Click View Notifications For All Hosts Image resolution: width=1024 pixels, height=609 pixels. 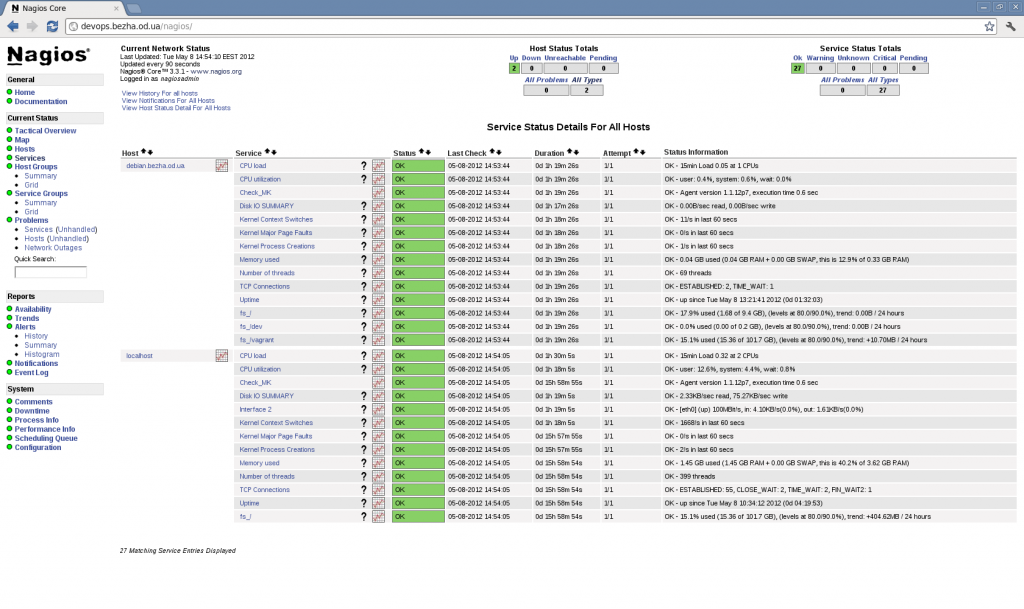[166, 100]
